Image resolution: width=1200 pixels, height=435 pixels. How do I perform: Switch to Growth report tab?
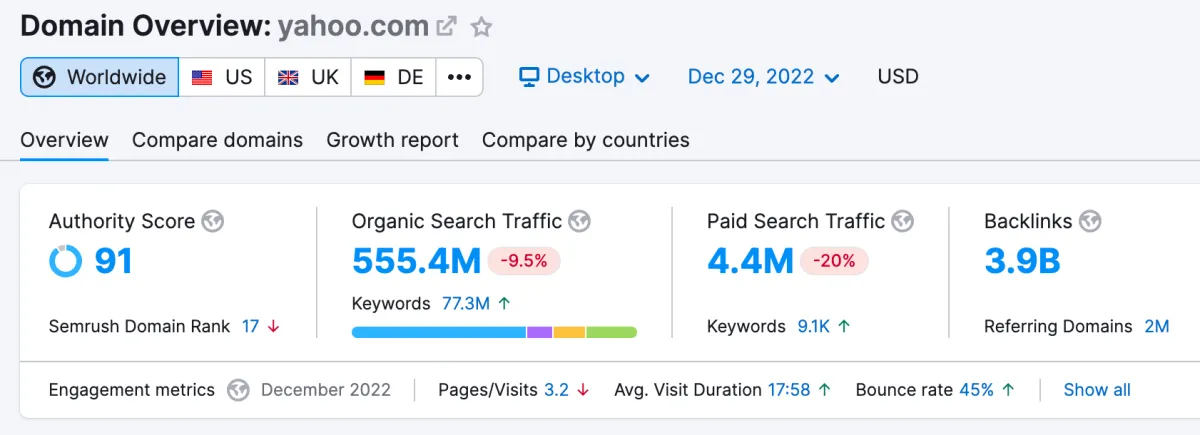[x=392, y=140]
